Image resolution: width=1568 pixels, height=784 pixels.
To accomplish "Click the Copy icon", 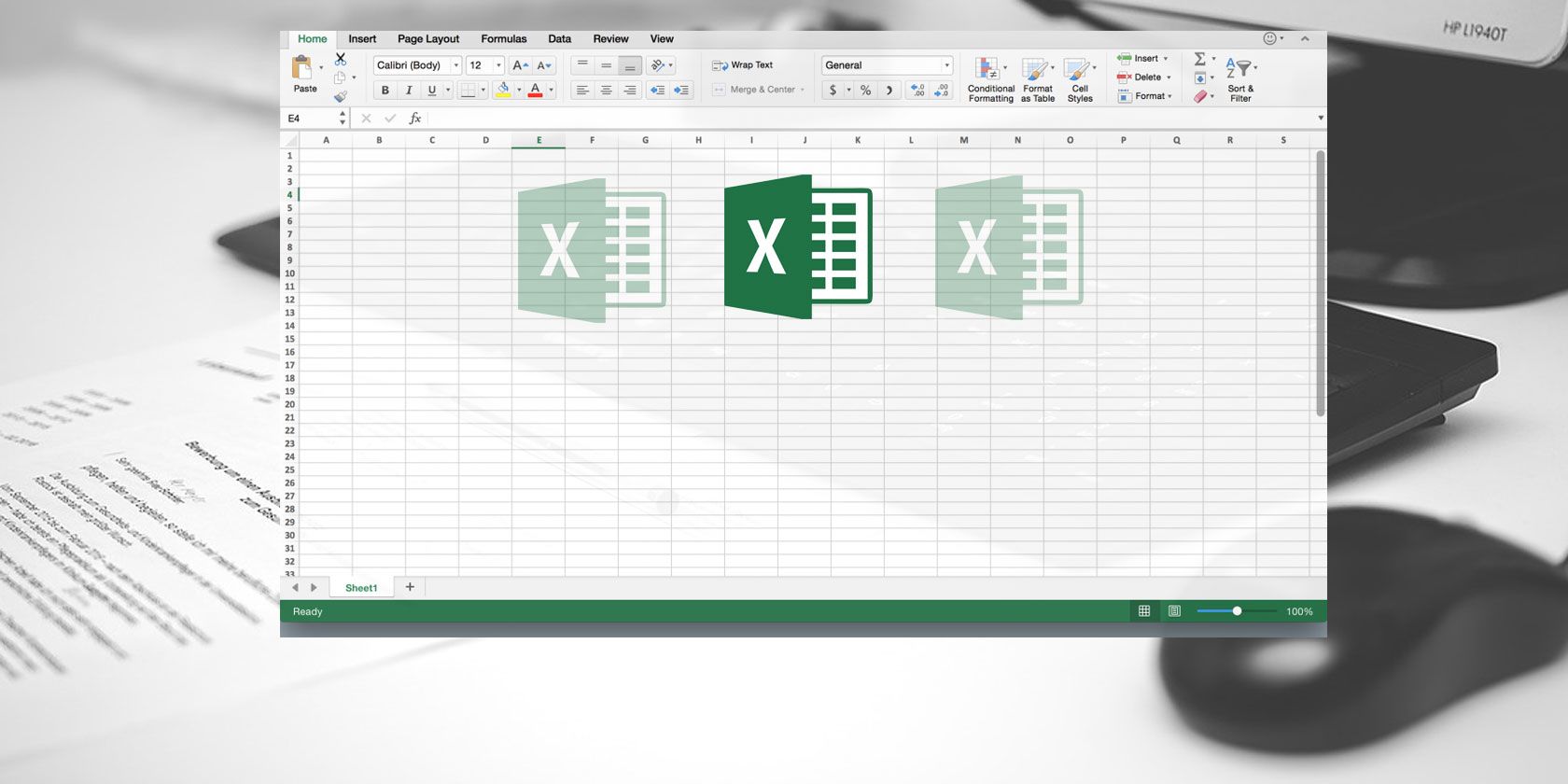I will pyautogui.click(x=341, y=77).
